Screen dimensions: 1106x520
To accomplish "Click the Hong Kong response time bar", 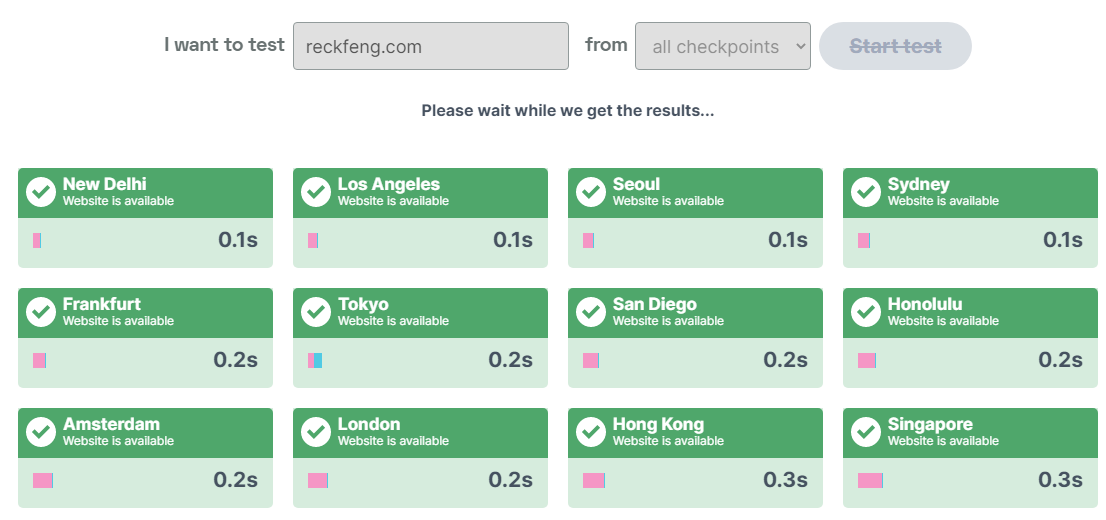I will (x=594, y=481).
